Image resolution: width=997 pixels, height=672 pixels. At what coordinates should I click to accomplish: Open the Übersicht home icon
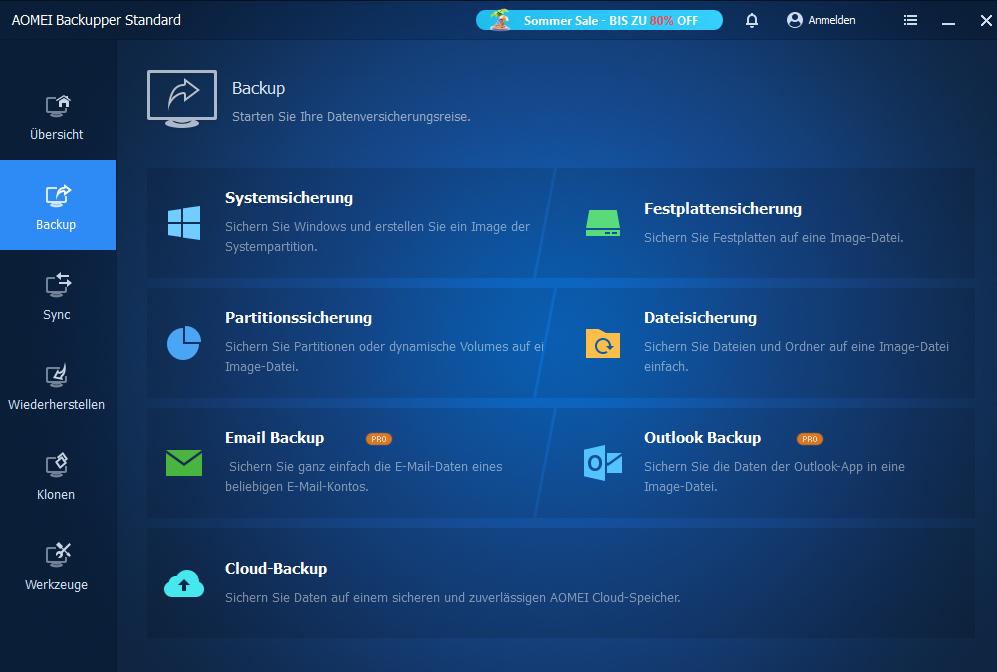point(58,106)
